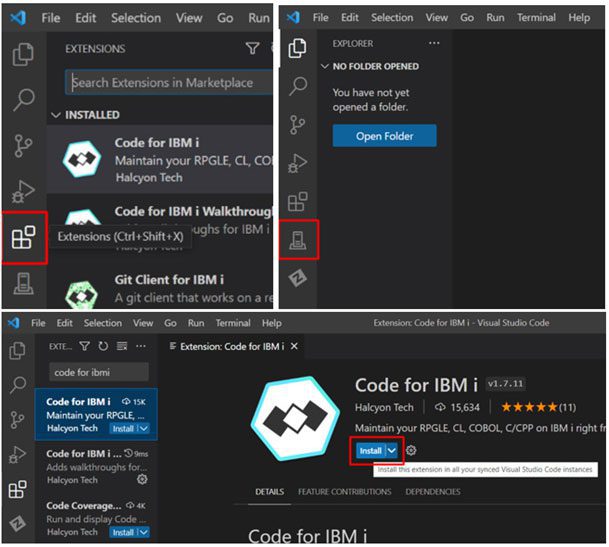
Task: Click filter extensions funnel icon in top-left window
Action: coord(252,48)
